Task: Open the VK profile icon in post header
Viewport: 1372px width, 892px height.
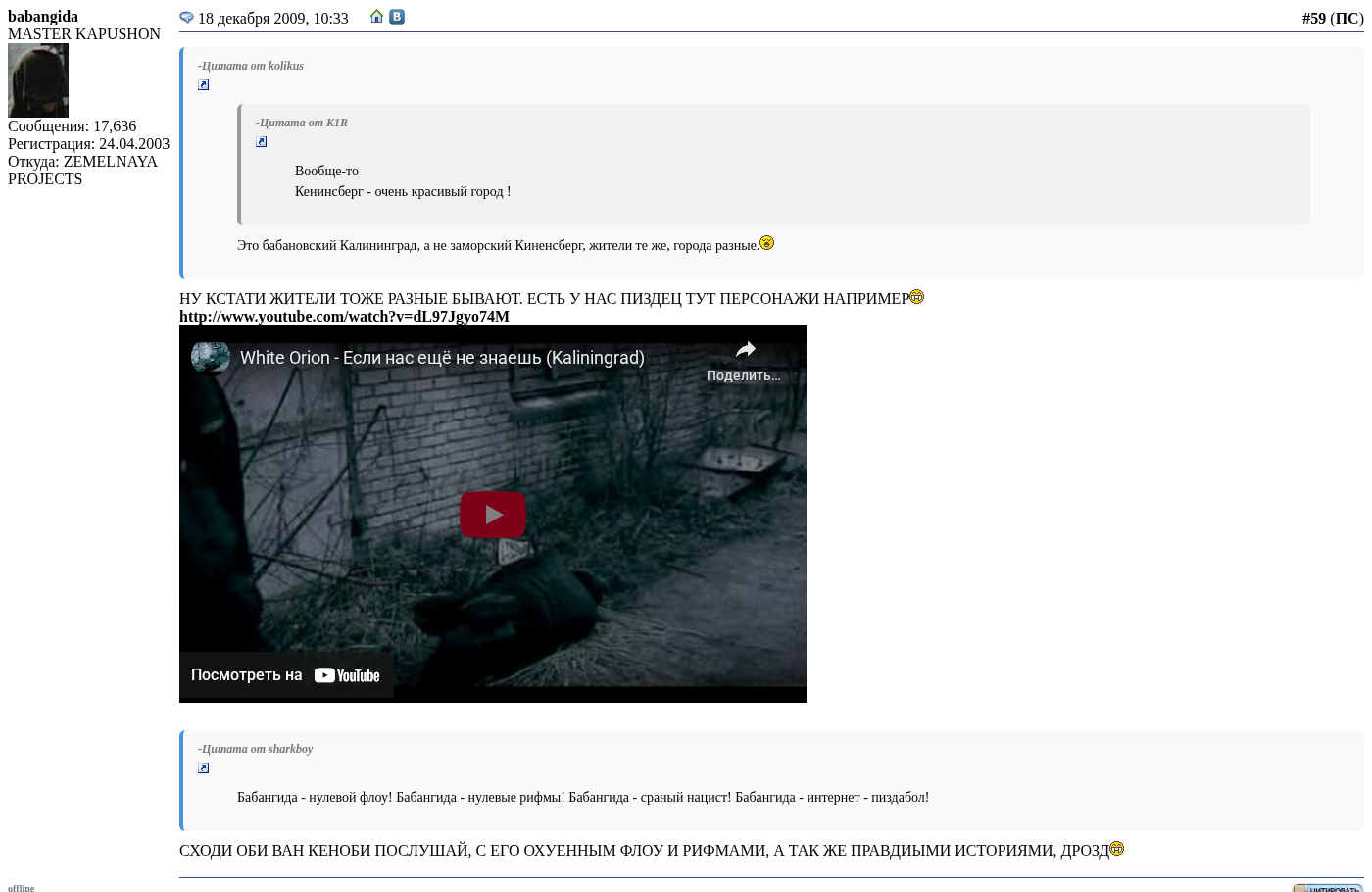Action: [397, 17]
